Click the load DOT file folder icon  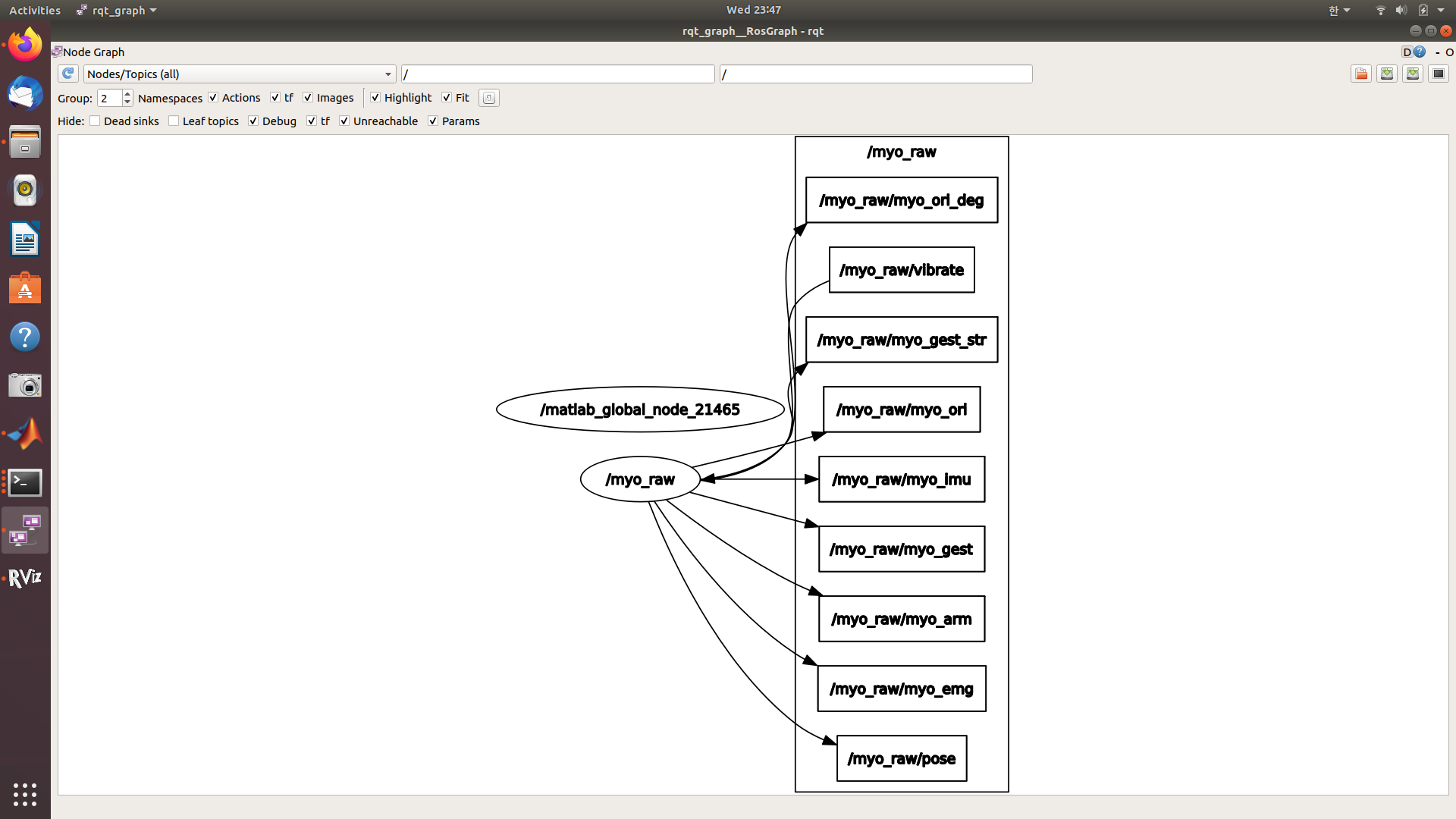[x=1361, y=74]
